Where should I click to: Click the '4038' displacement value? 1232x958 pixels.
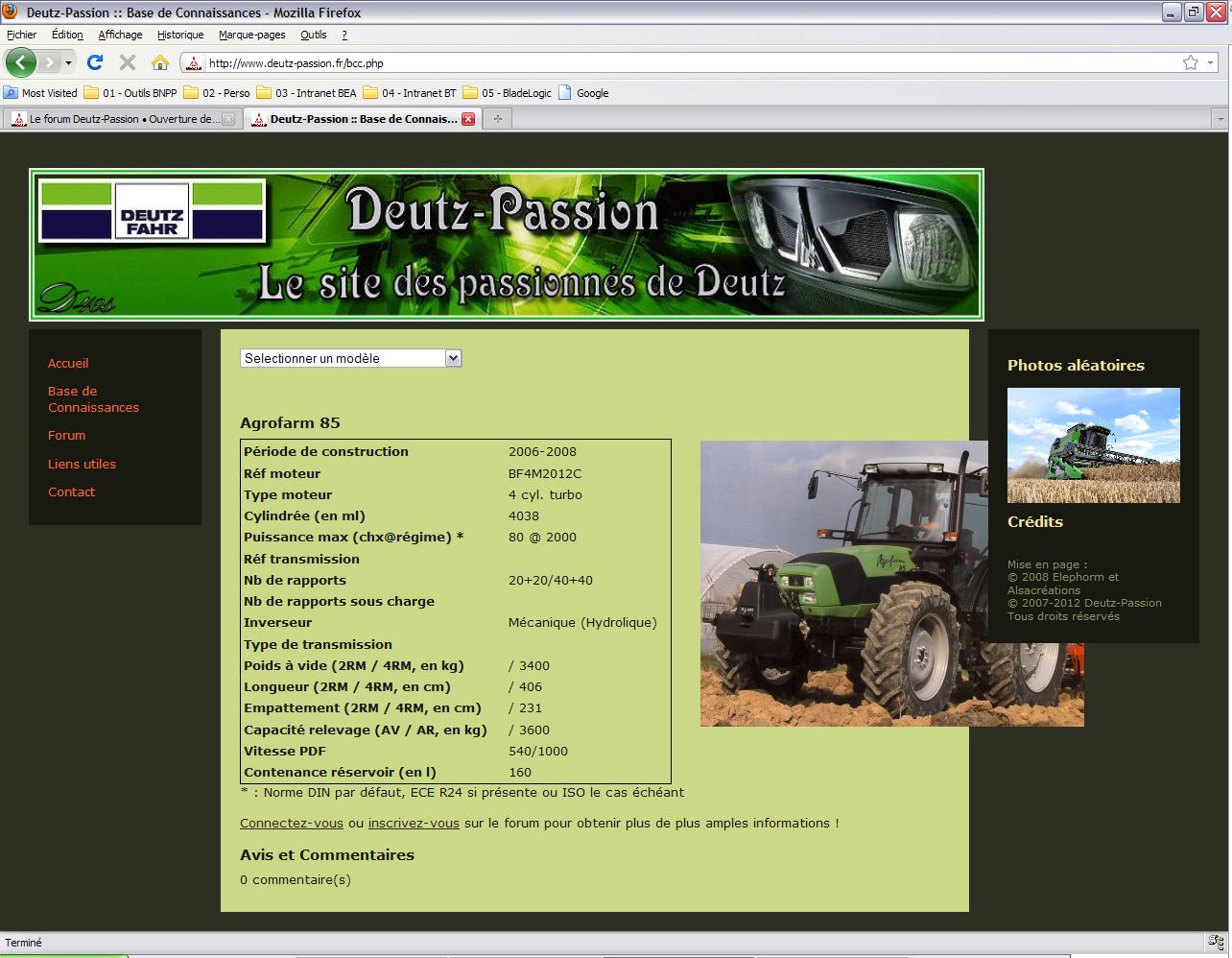pyautogui.click(x=524, y=515)
